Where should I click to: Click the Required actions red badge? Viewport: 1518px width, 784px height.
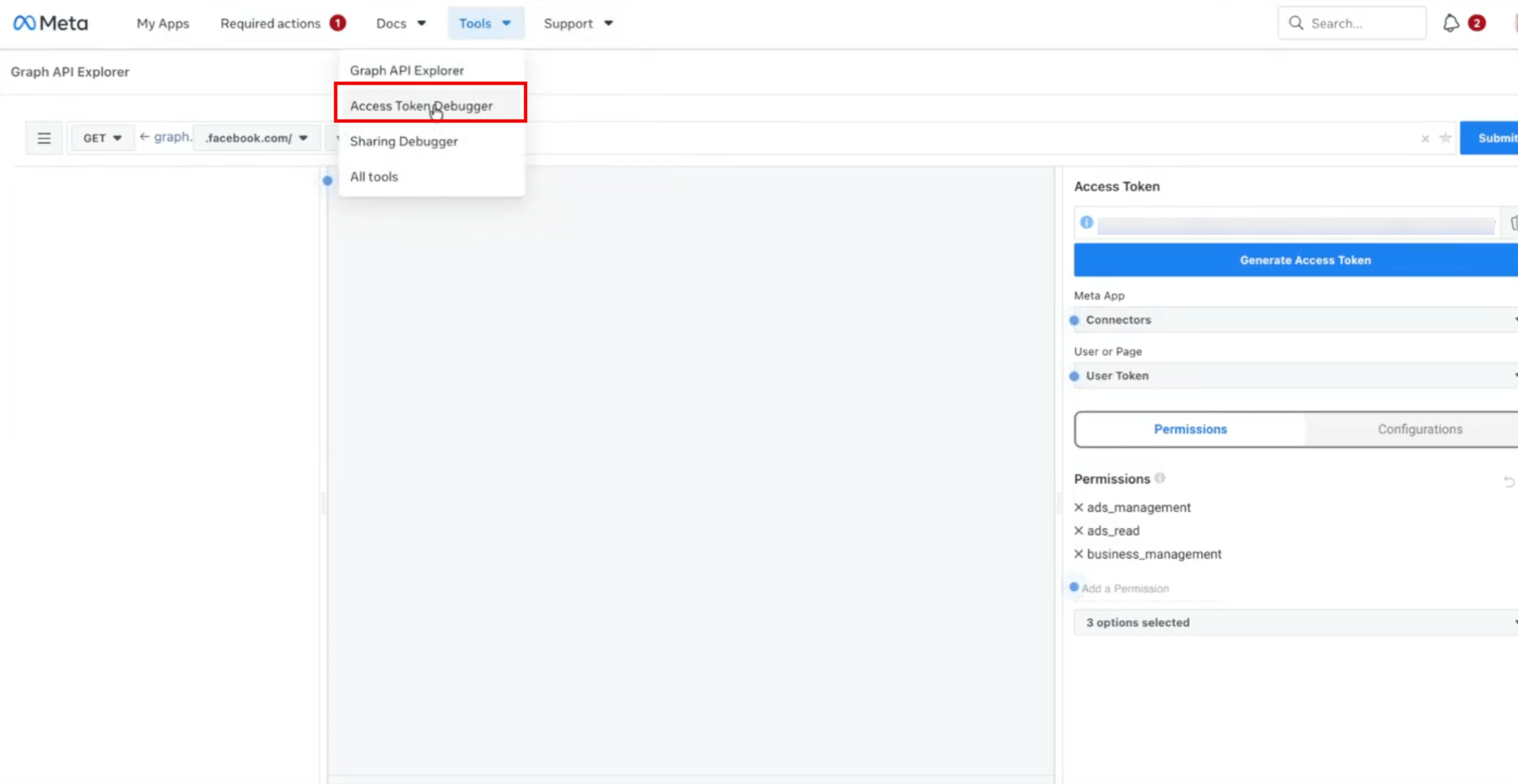pyautogui.click(x=338, y=23)
